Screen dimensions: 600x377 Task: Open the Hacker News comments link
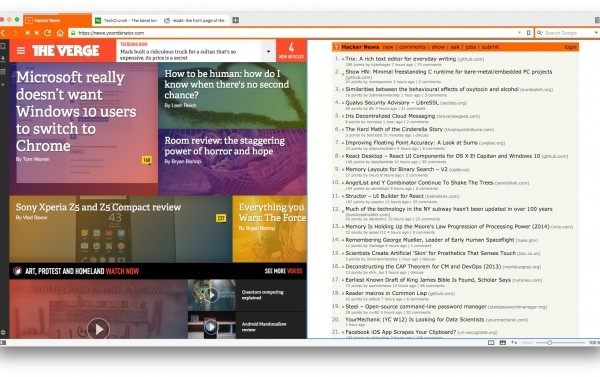click(412, 47)
